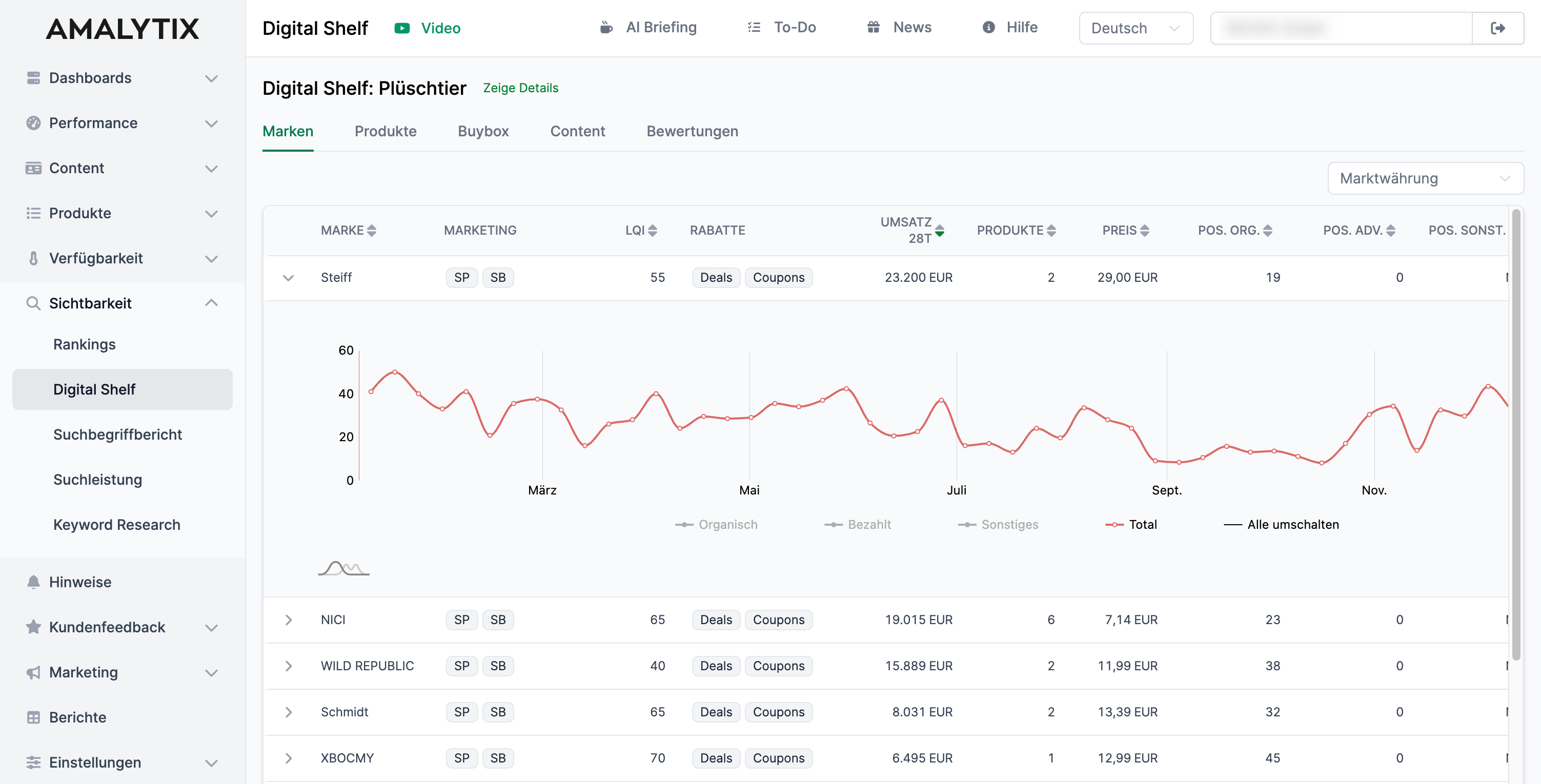Open AI Briefing coffee cup icon
Image resolution: width=1541 pixels, height=784 pixels.
(606, 28)
